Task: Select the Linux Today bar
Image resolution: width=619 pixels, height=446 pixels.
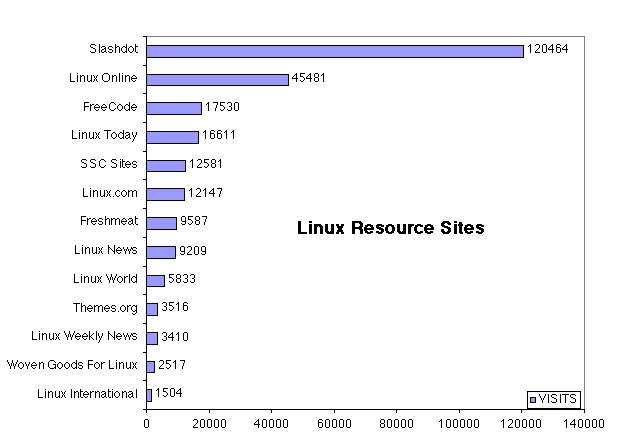Action: 172,136
